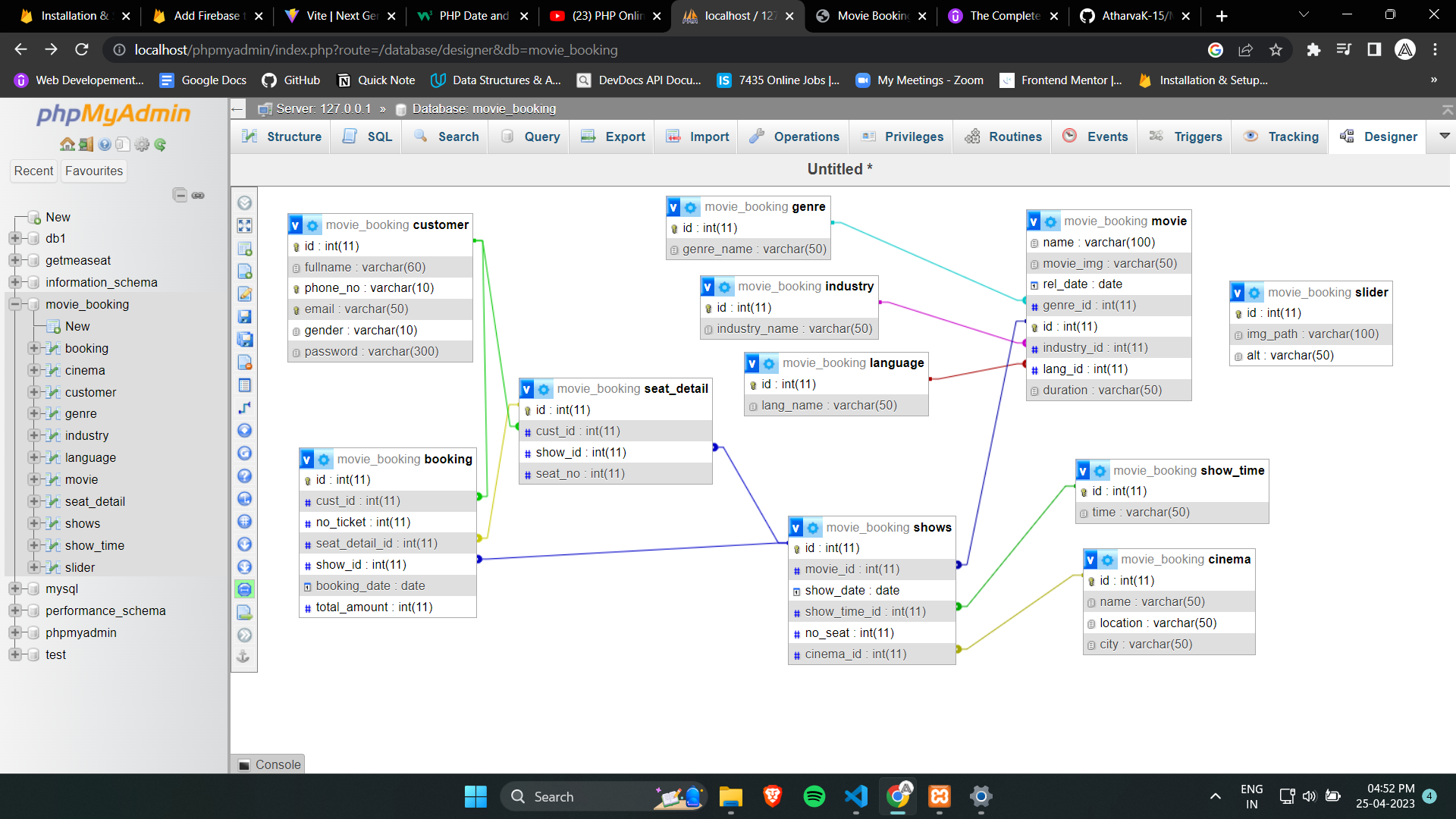Click the green-highlighted Move menu icon
The width and height of the screenshot is (1456, 819).
244,589
